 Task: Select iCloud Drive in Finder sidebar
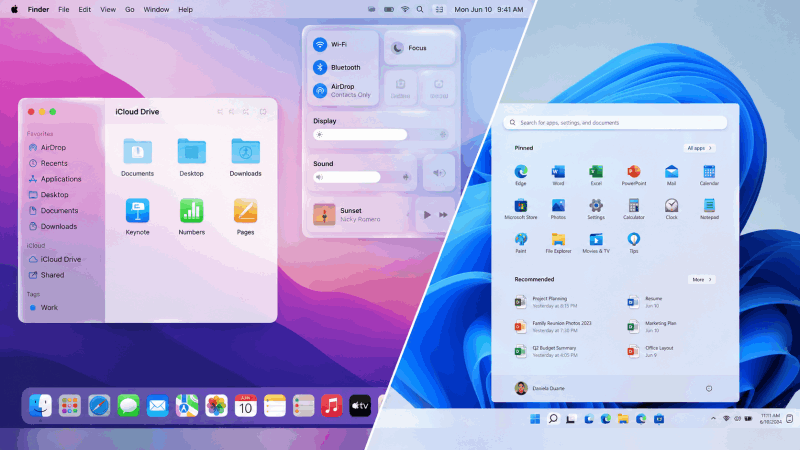[x=61, y=259]
